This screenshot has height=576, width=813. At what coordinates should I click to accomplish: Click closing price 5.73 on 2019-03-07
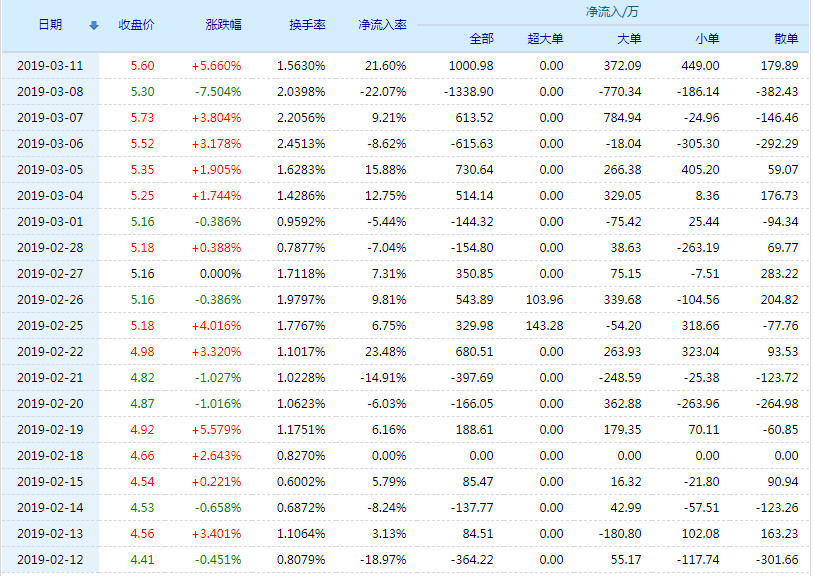[143, 118]
